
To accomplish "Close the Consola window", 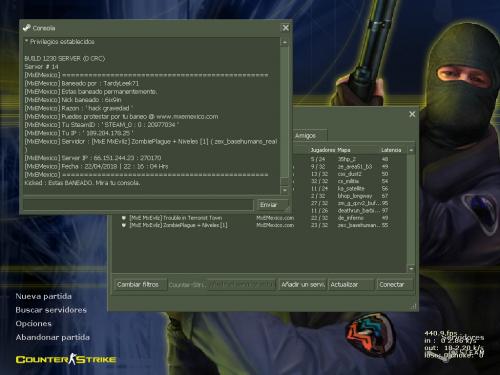I will pyautogui.click(x=286, y=28).
